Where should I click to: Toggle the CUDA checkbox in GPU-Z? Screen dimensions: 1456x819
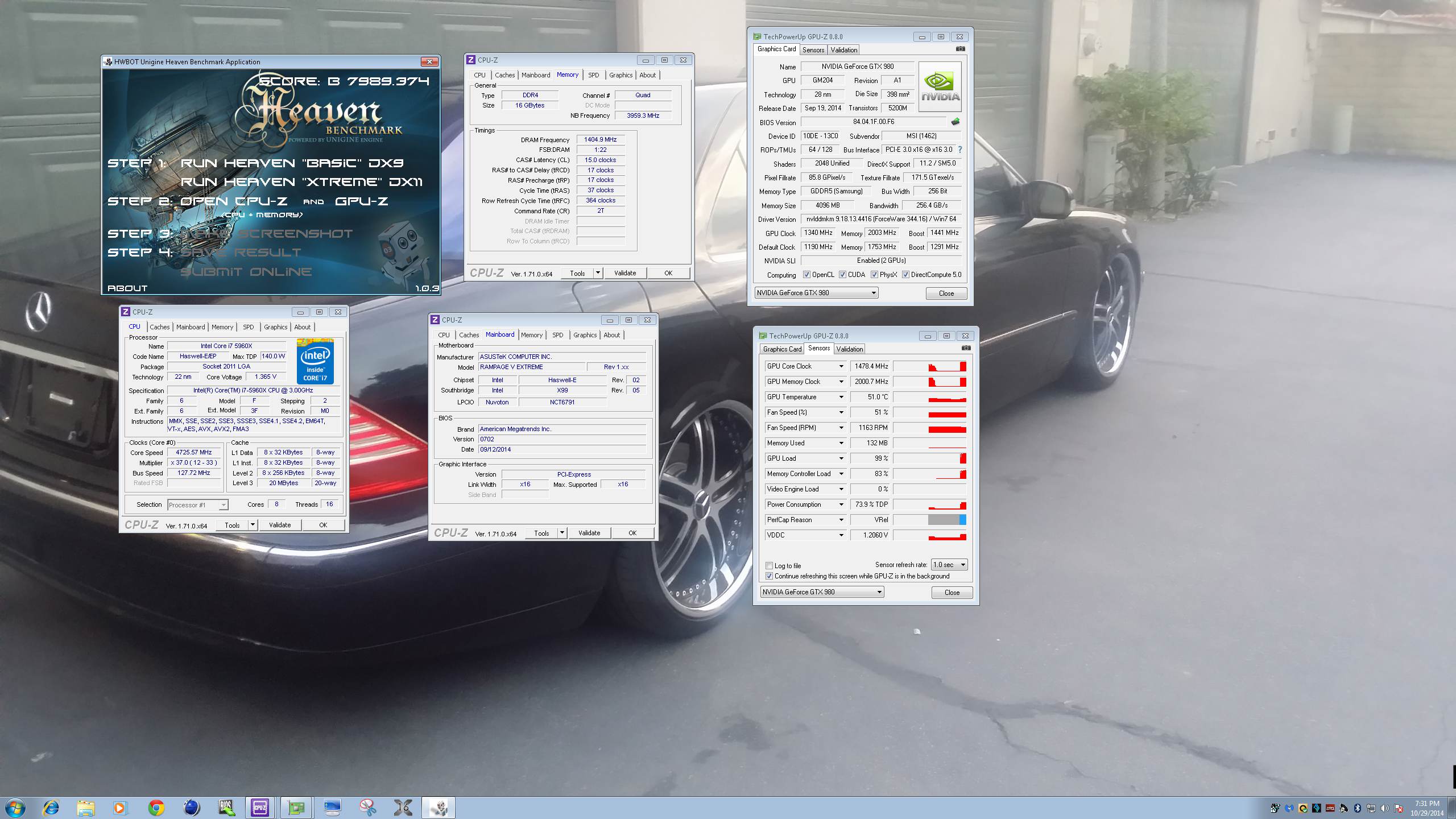coord(842,275)
